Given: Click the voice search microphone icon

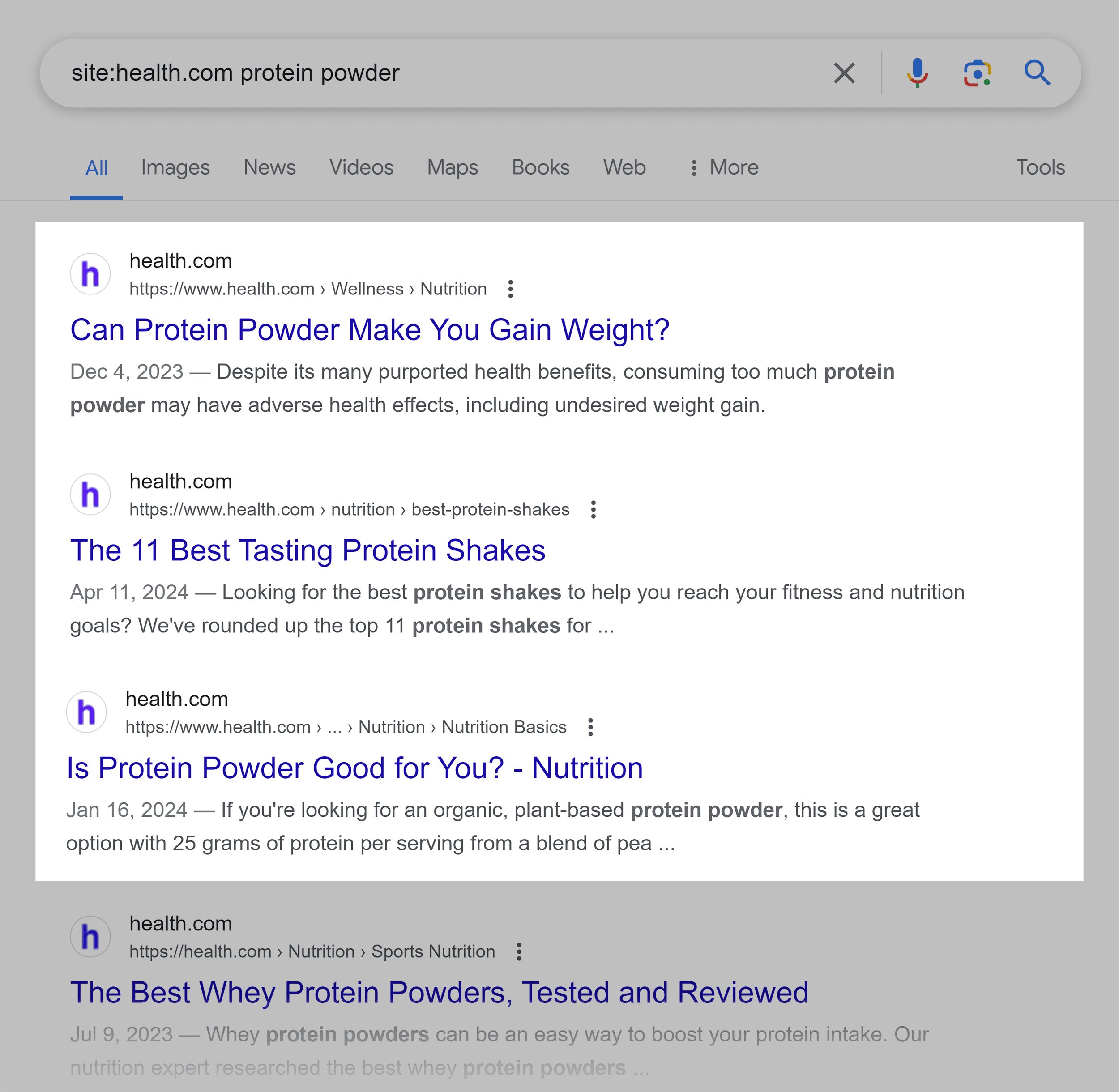Looking at the screenshot, I should pos(917,72).
